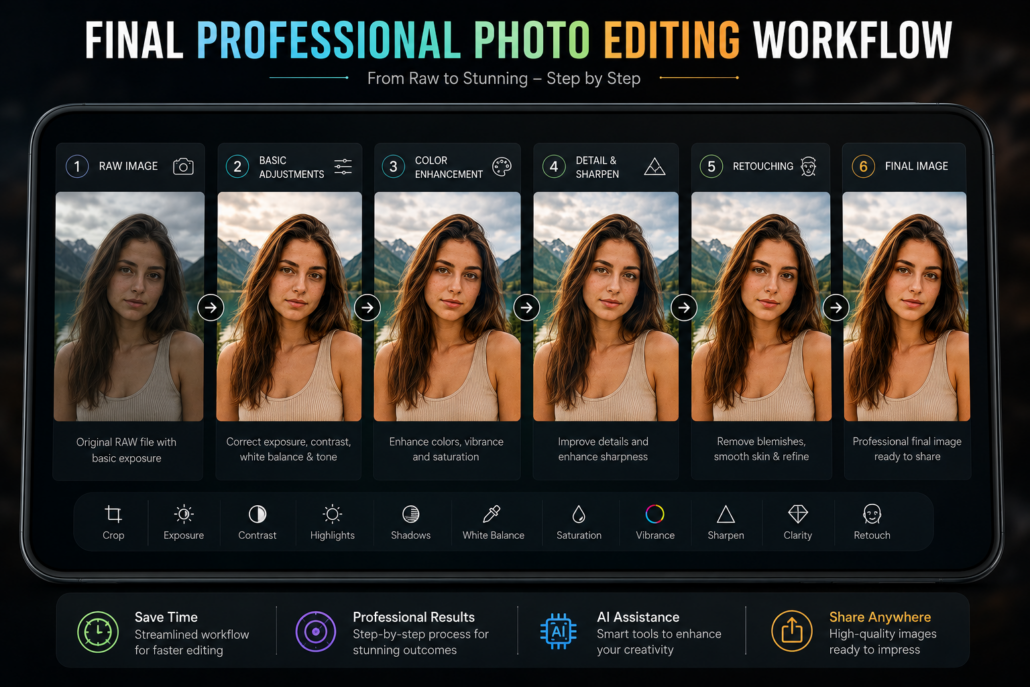Screen dimensions: 1030x687
Task: Click the "Professional Results" heading
Action: click(414, 617)
